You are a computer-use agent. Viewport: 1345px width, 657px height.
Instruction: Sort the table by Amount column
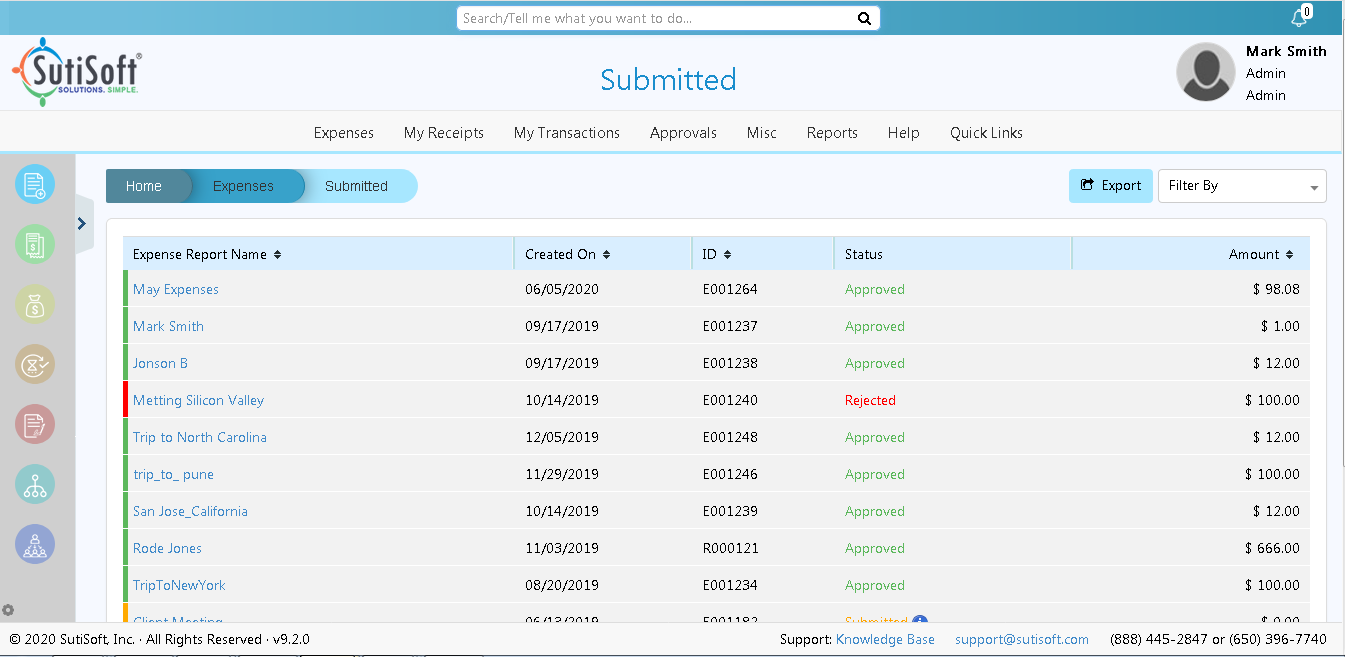[1289, 255]
